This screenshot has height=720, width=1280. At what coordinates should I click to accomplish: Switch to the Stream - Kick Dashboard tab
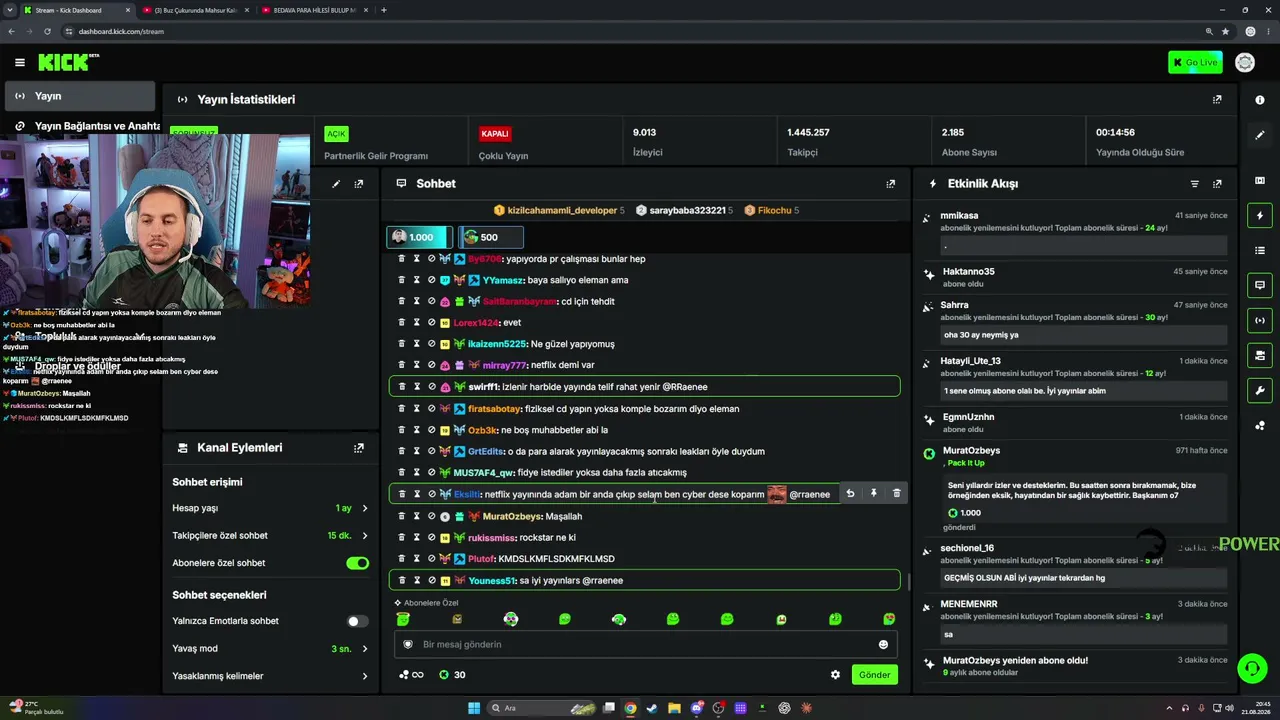(77, 10)
